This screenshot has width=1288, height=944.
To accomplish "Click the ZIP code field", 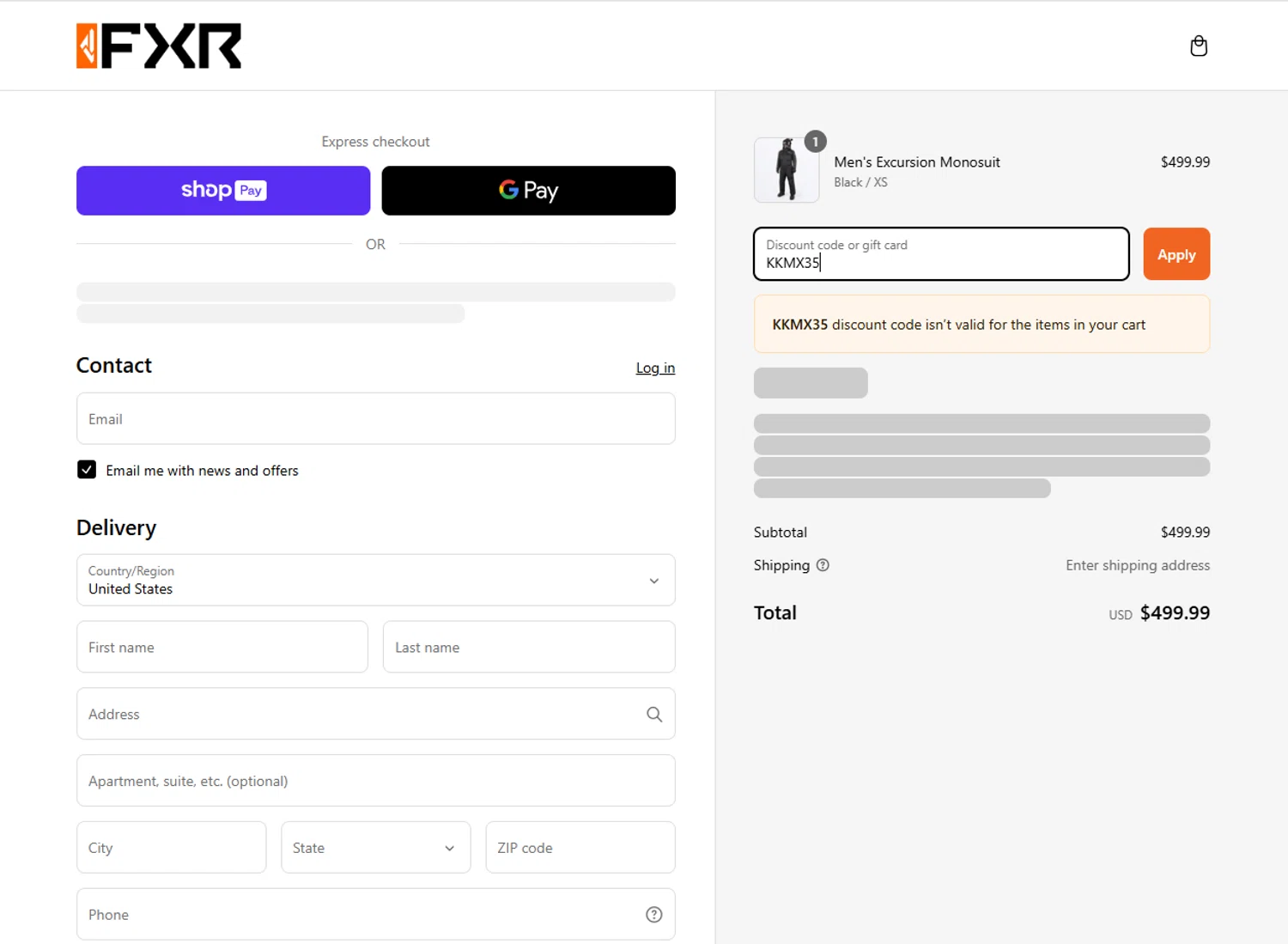I will (x=580, y=848).
